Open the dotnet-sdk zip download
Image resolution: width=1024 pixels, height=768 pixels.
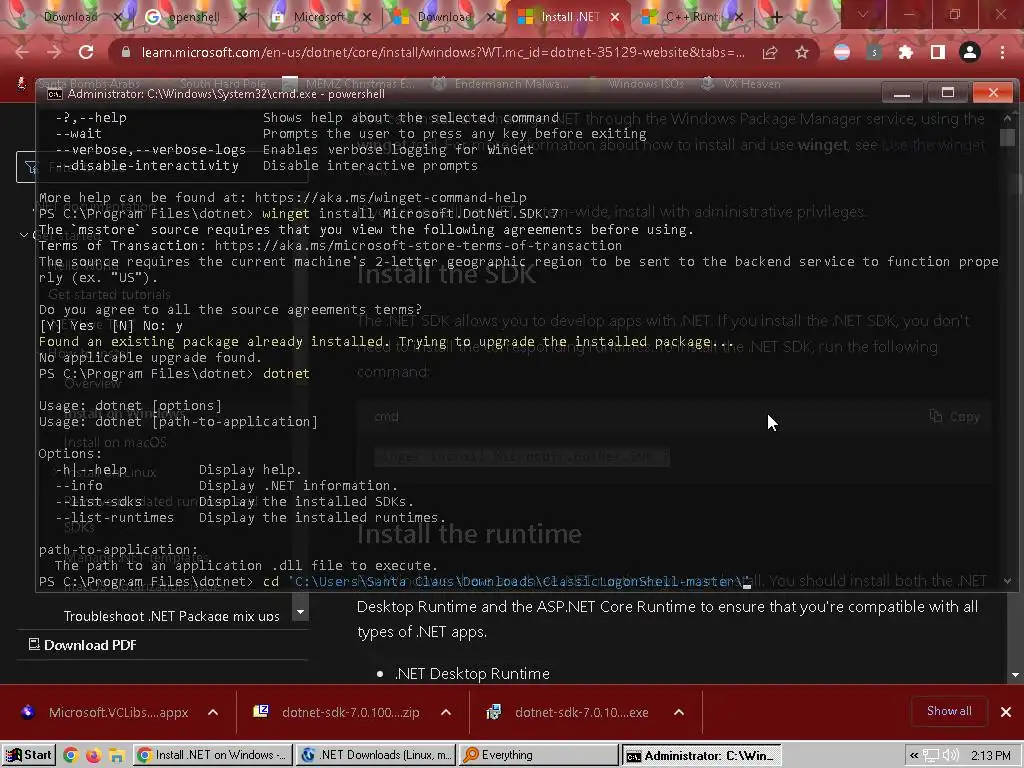337,712
